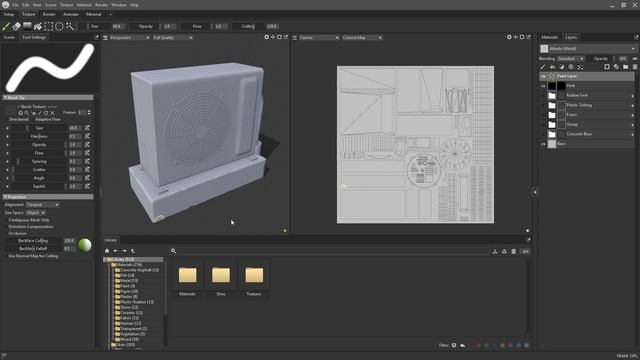Select the Paint bucket fill tool

point(38,27)
